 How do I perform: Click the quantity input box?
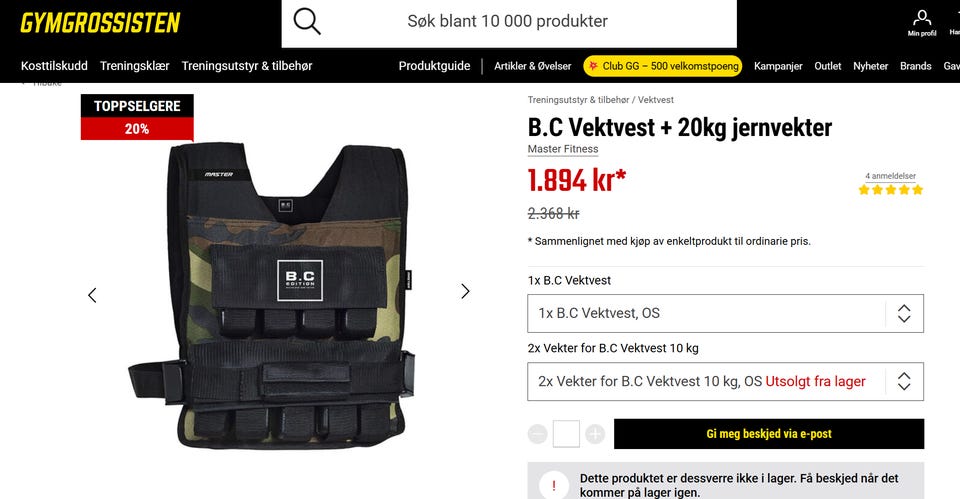(566, 434)
